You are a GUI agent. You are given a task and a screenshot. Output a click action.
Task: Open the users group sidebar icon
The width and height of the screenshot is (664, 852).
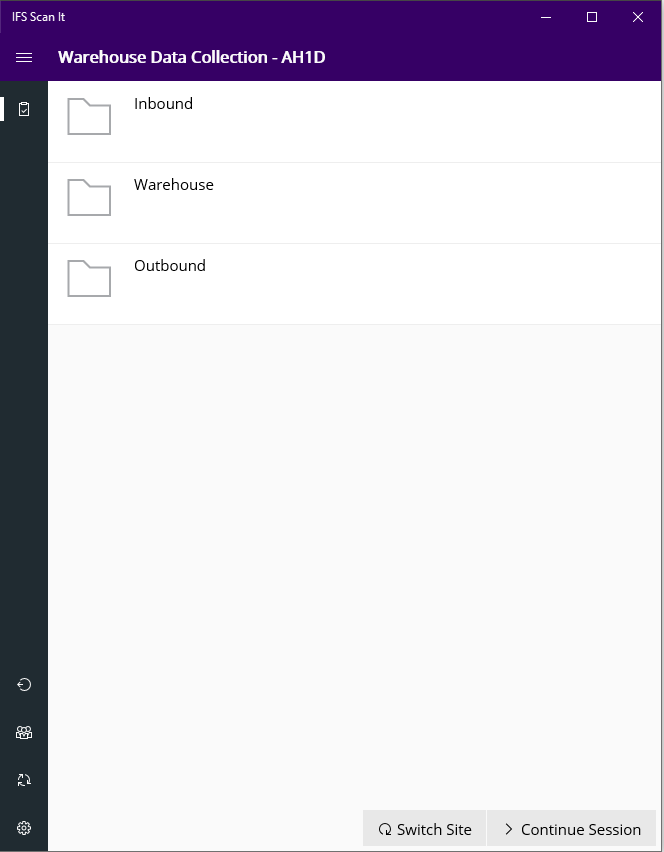24,733
